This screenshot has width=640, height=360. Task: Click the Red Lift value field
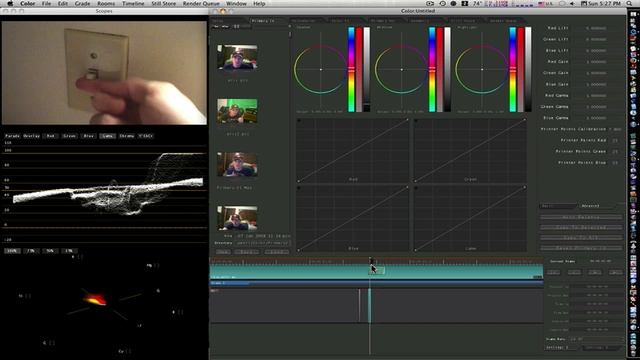596,28
